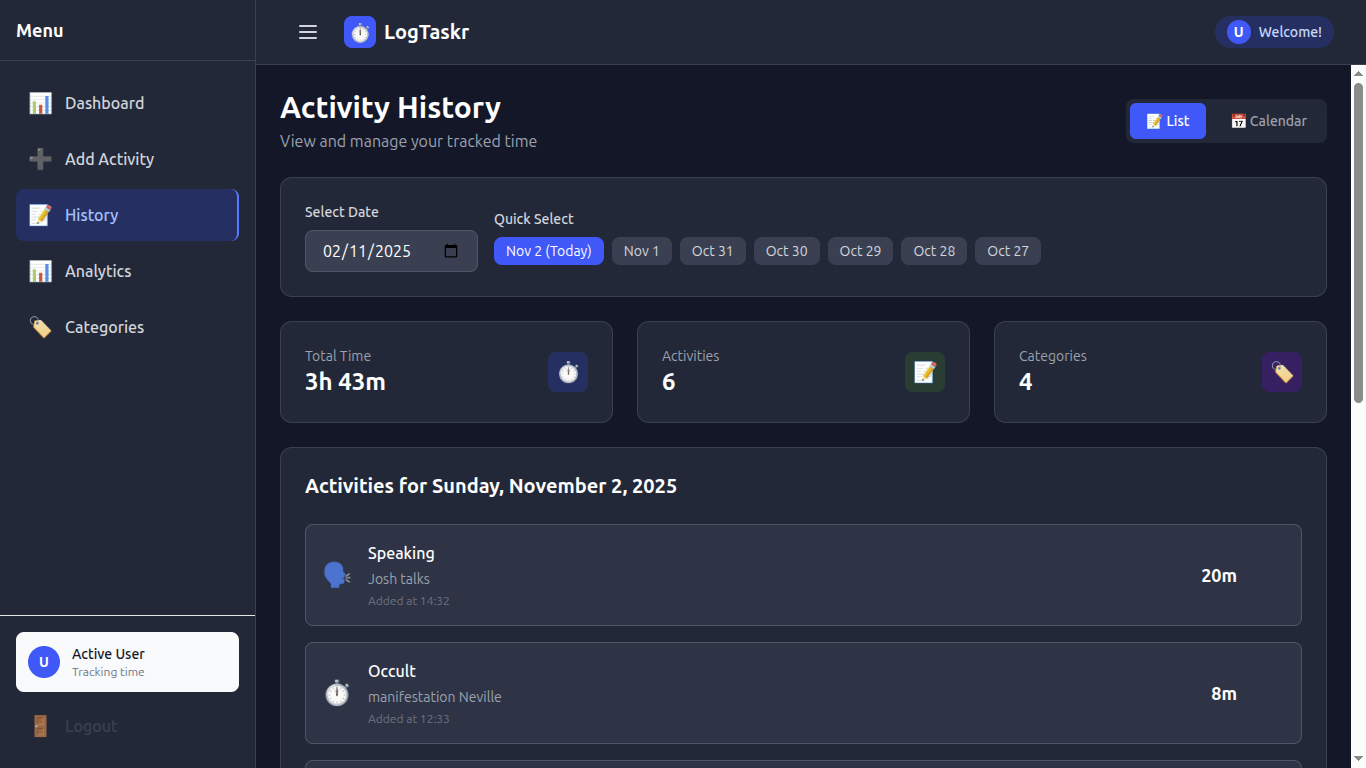
Task: Click the Add Activity plus icon
Action: click(x=40, y=159)
